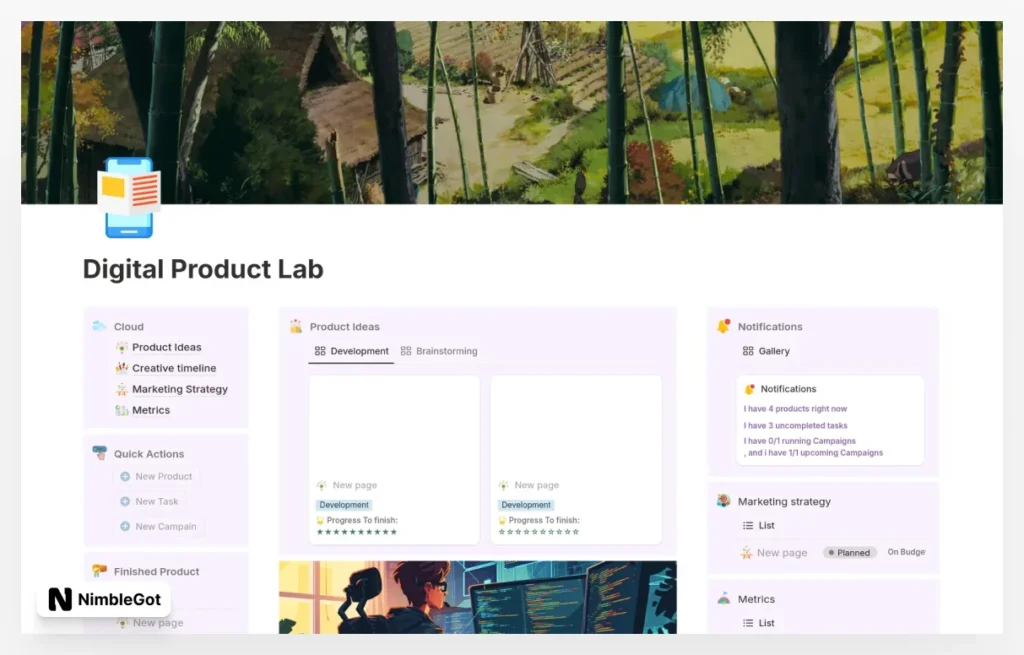
Task: Open New page under Marketing strategy
Action: click(x=782, y=553)
